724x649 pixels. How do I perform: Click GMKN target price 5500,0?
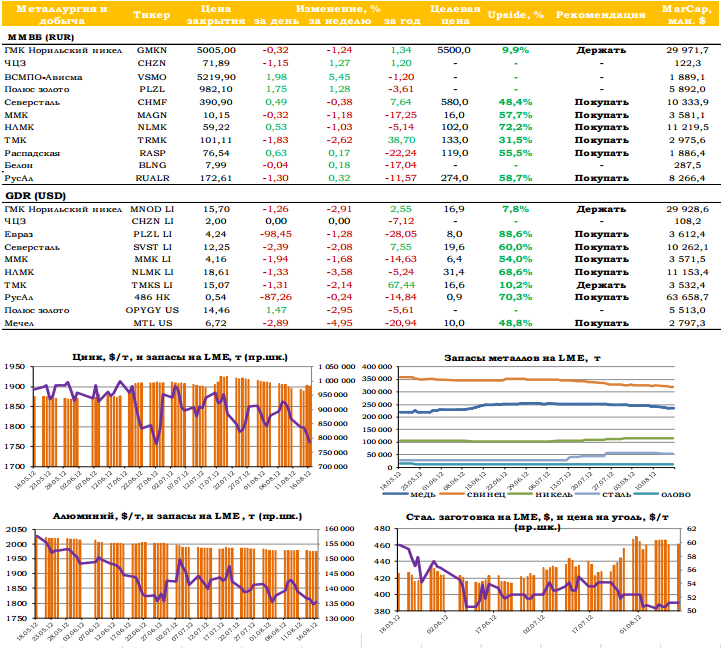pos(454,50)
